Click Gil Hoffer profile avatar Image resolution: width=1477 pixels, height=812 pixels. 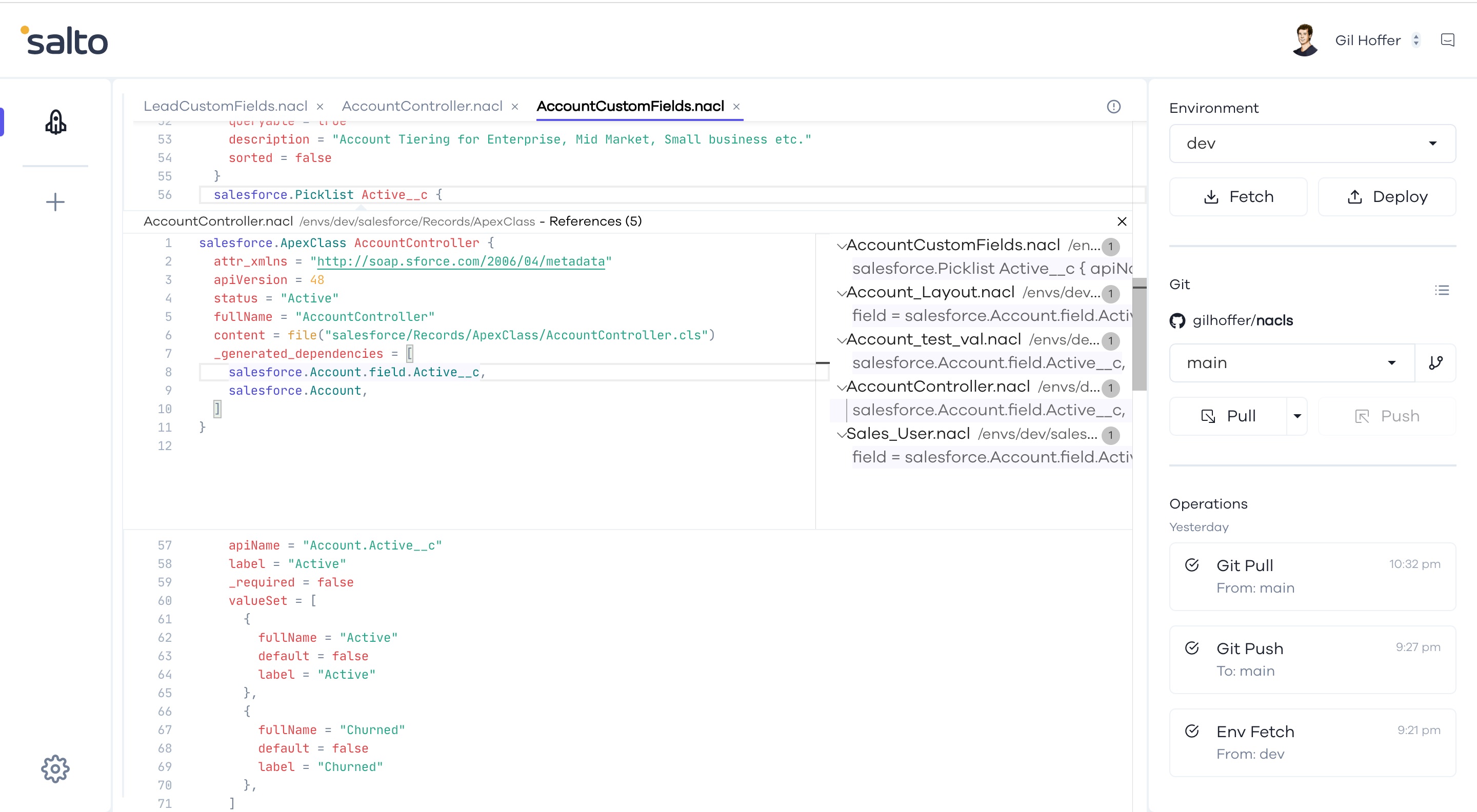pyautogui.click(x=1305, y=40)
